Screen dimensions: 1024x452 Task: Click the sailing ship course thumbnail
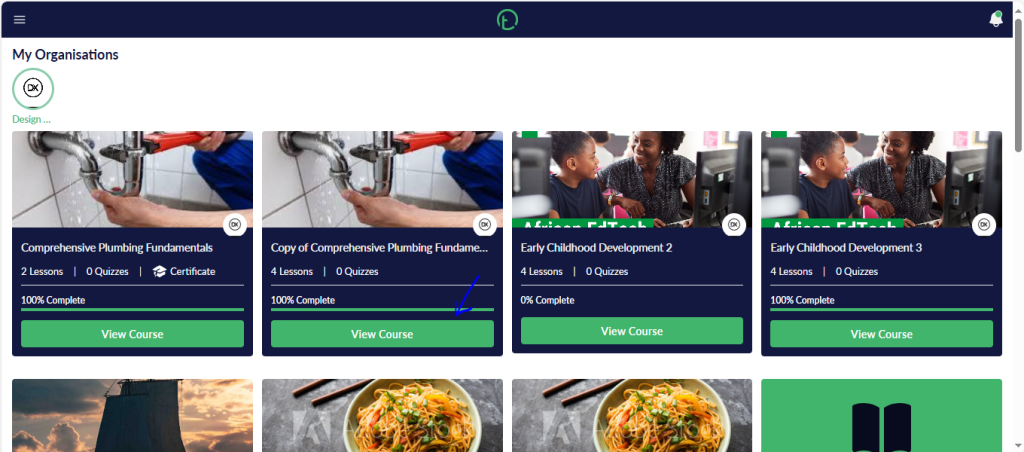(x=133, y=415)
